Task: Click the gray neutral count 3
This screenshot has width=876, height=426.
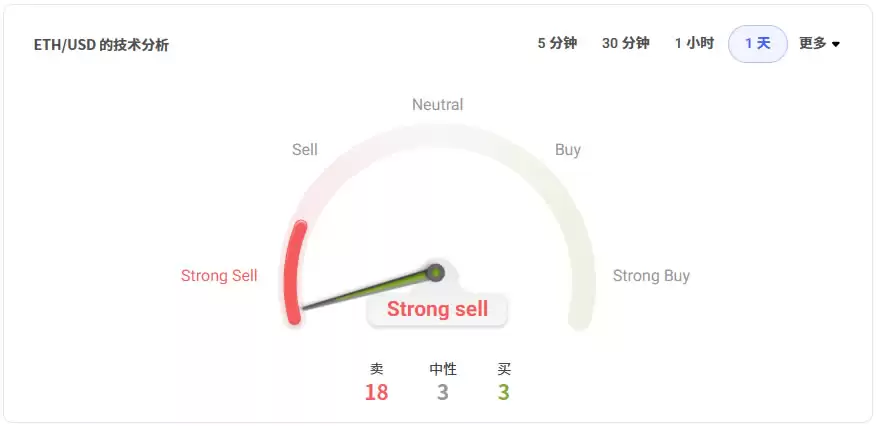Action: (443, 392)
